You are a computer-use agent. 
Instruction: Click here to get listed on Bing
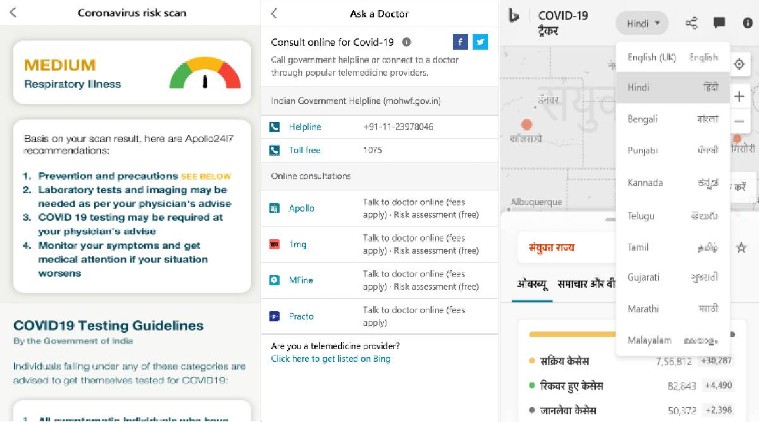point(330,358)
